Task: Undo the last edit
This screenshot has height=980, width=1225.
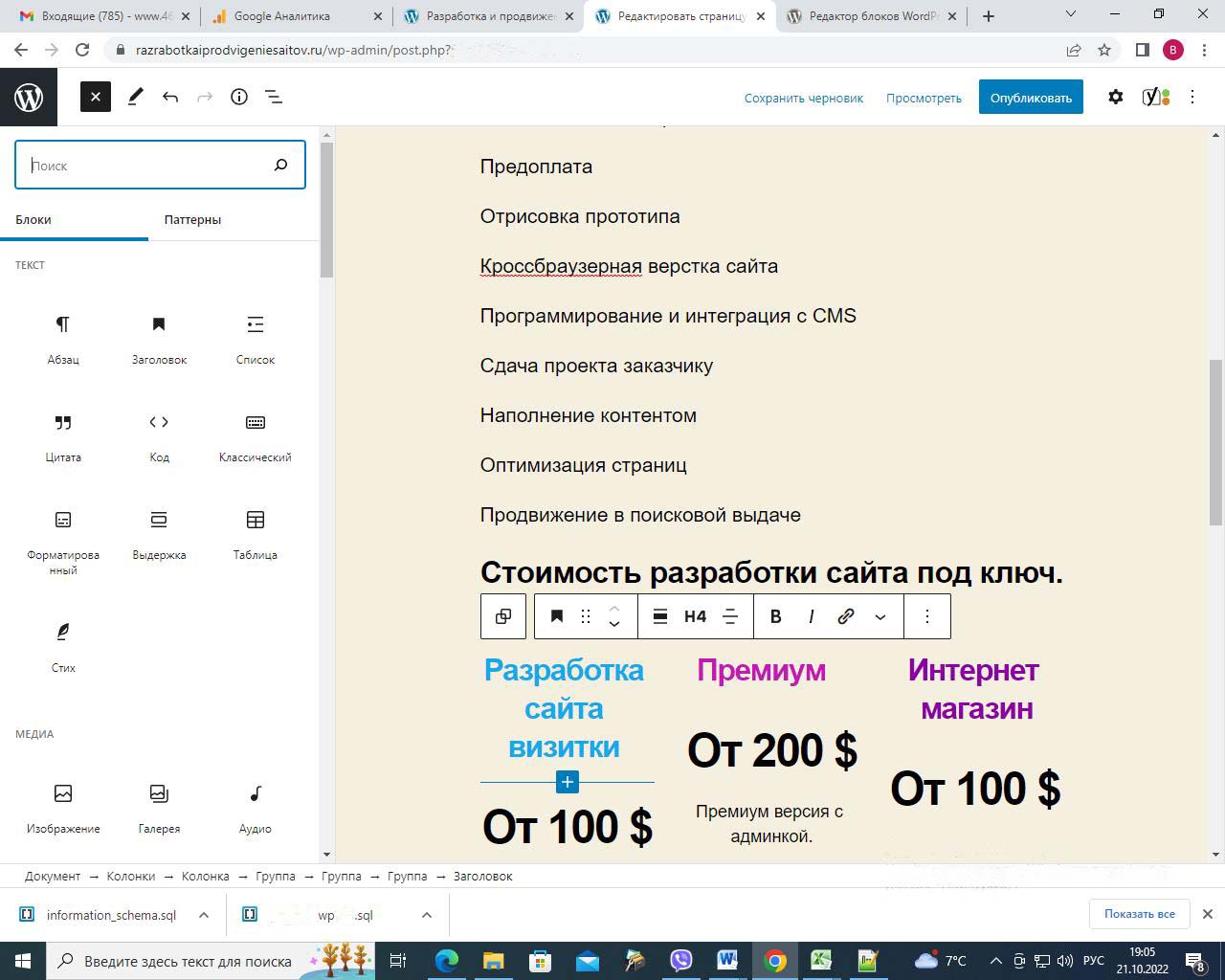Action: pos(170,97)
